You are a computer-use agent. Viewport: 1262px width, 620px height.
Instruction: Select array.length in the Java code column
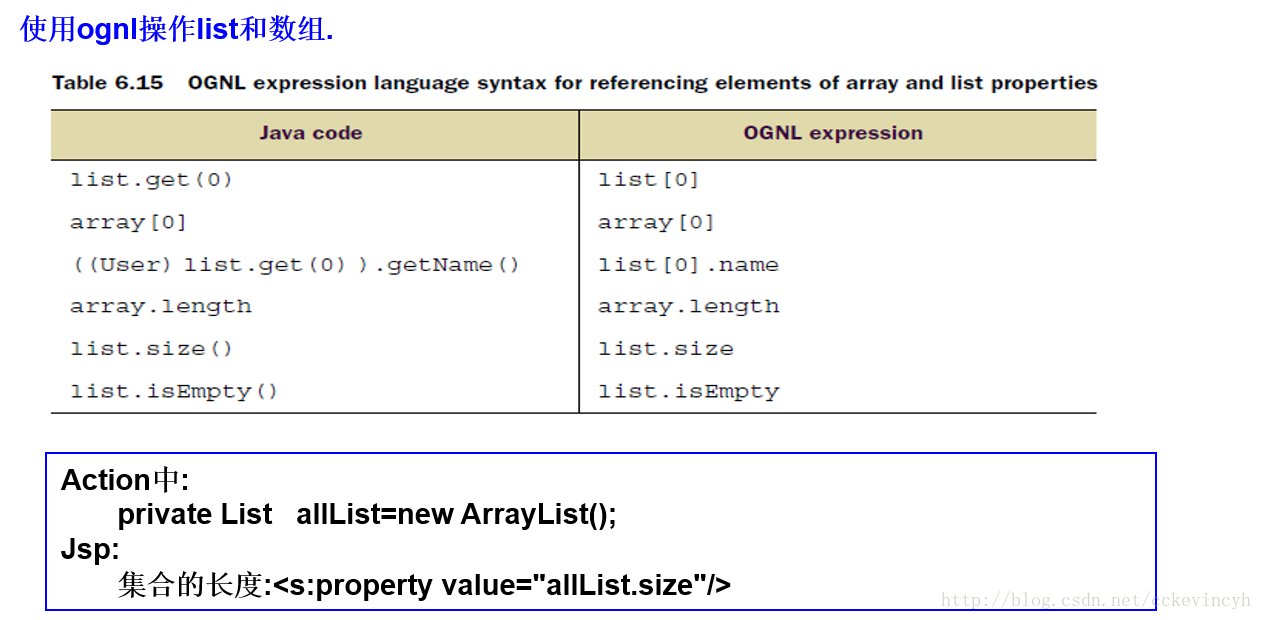pos(160,307)
